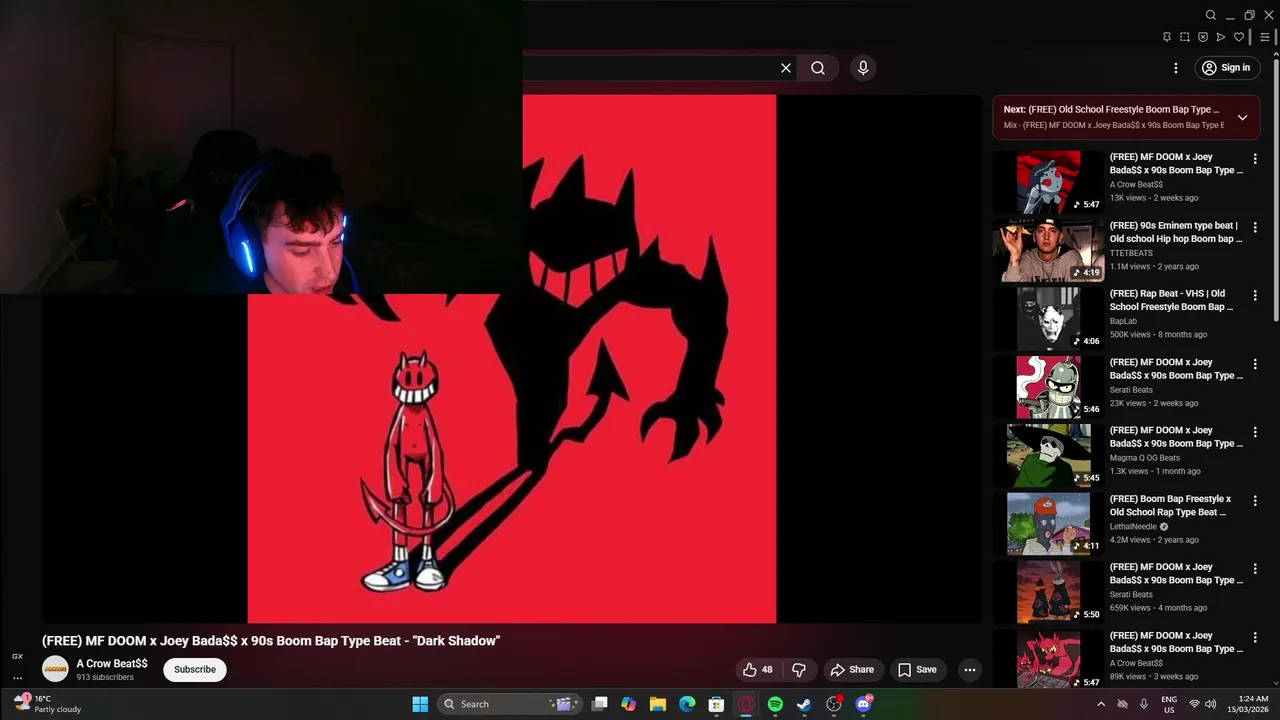Image resolution: width=1280 pixels, height=720 pixels.
Task: Open Serati Beats 659K views thumbnail
Action: [1048, 592]
